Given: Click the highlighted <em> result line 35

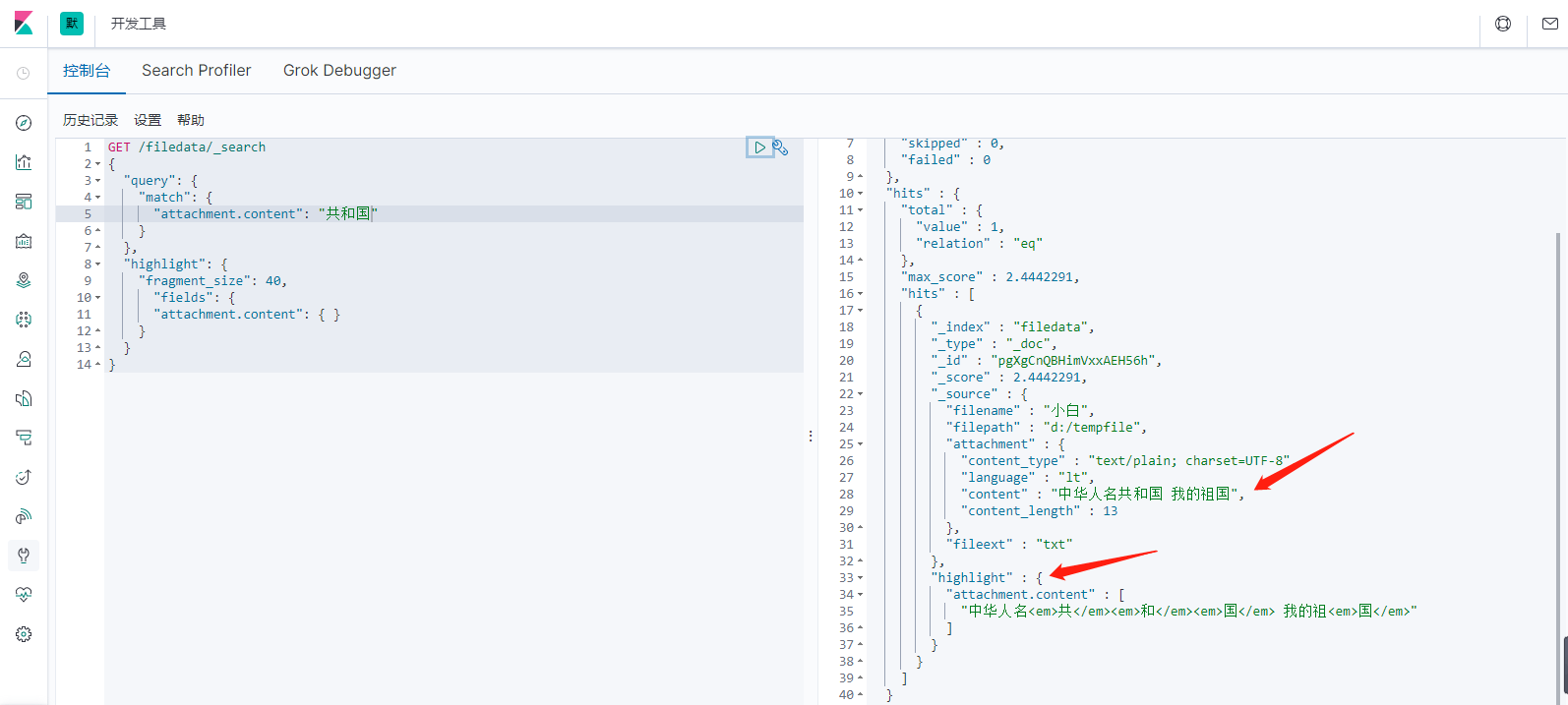Looking at the screenshot, I should point(1189,612).
